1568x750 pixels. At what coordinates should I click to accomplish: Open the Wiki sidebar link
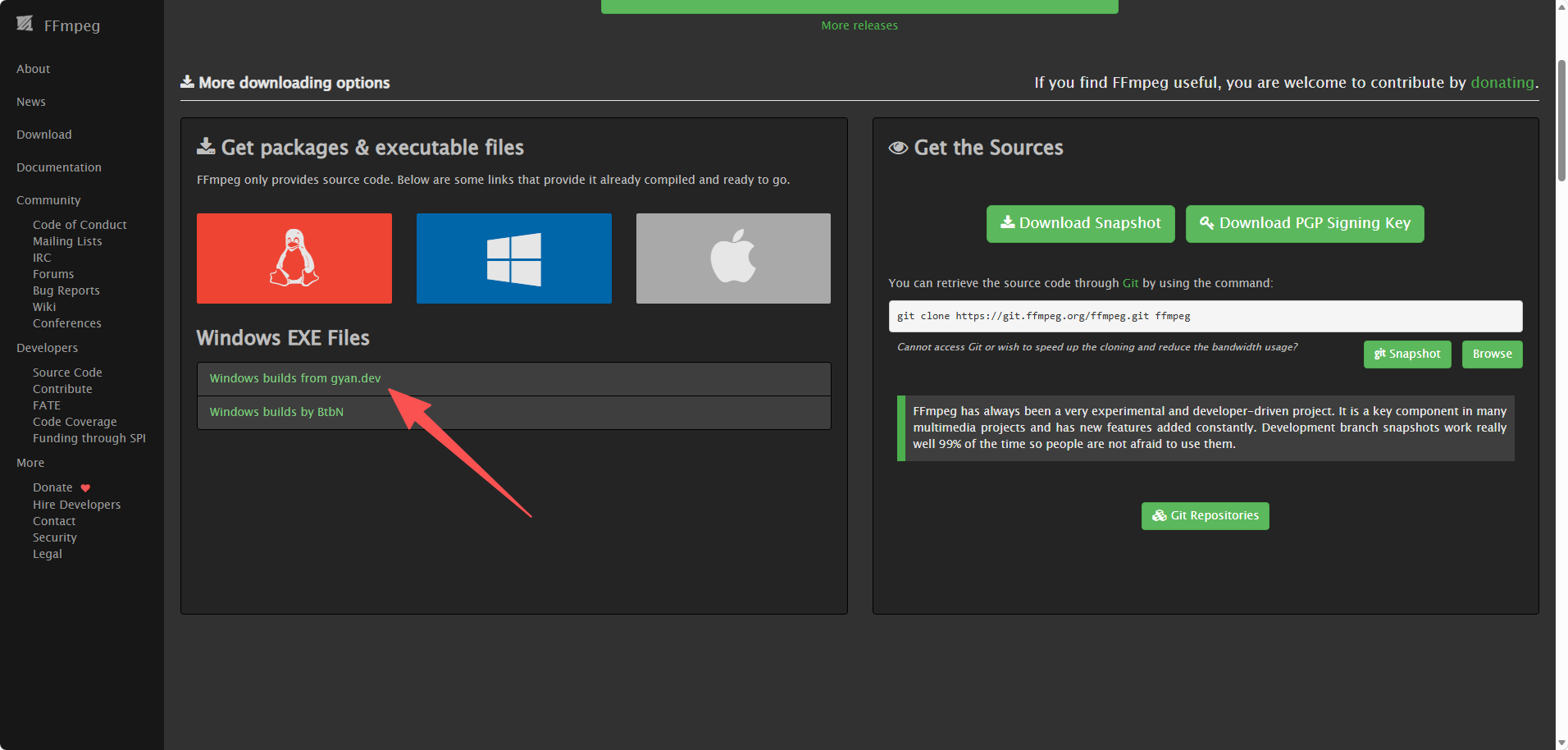coord(44,307)
